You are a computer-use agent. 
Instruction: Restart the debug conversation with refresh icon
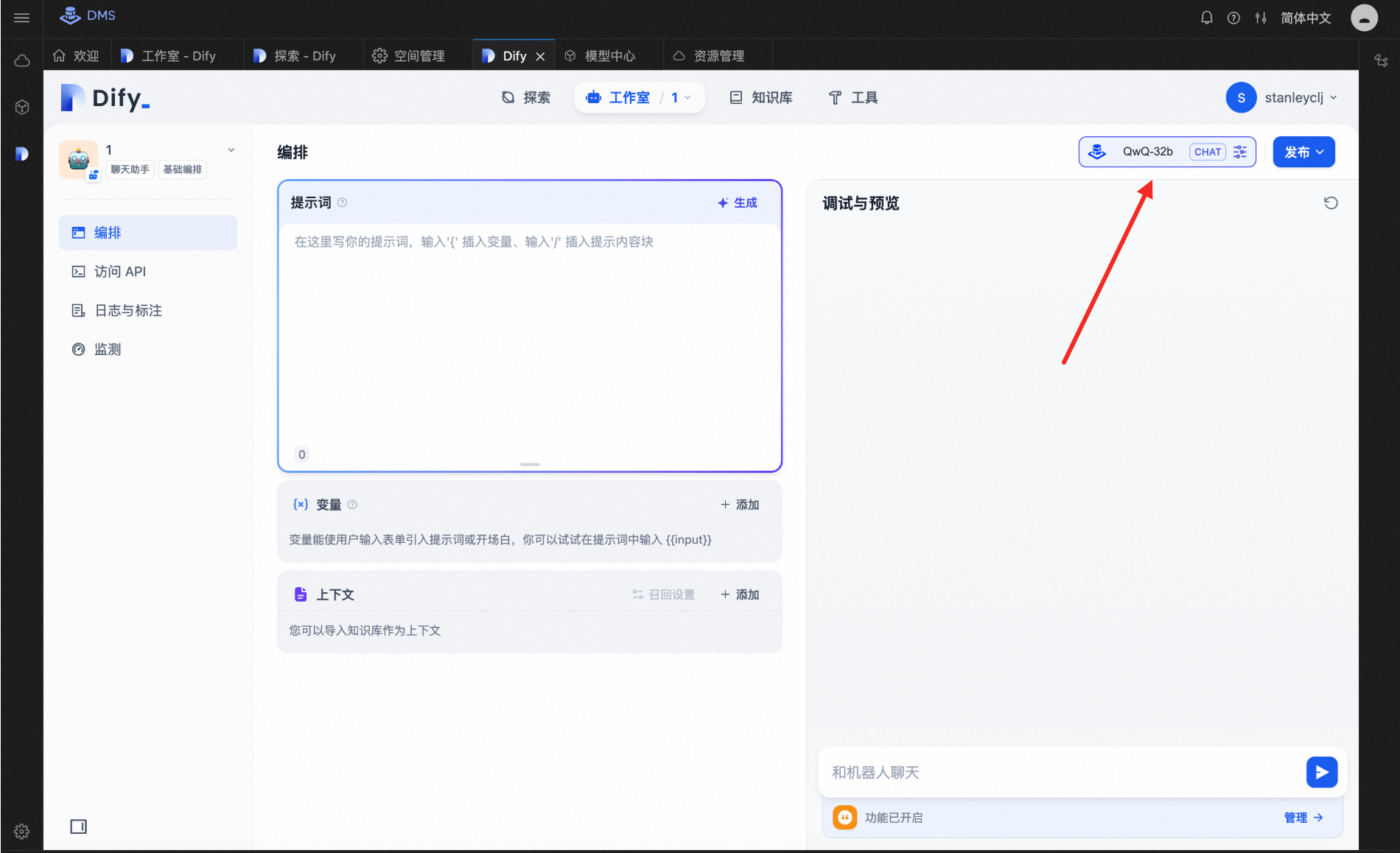[1330, 203]
